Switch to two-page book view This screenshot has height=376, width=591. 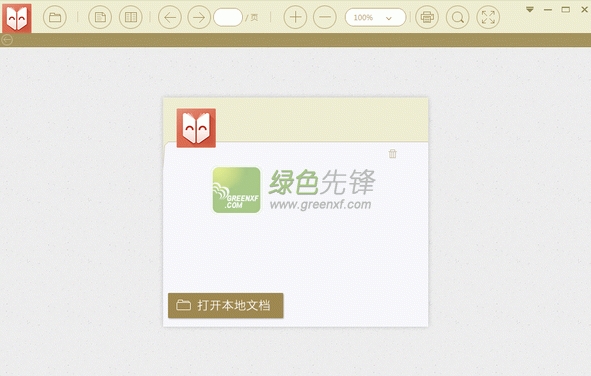coord(131,17)
